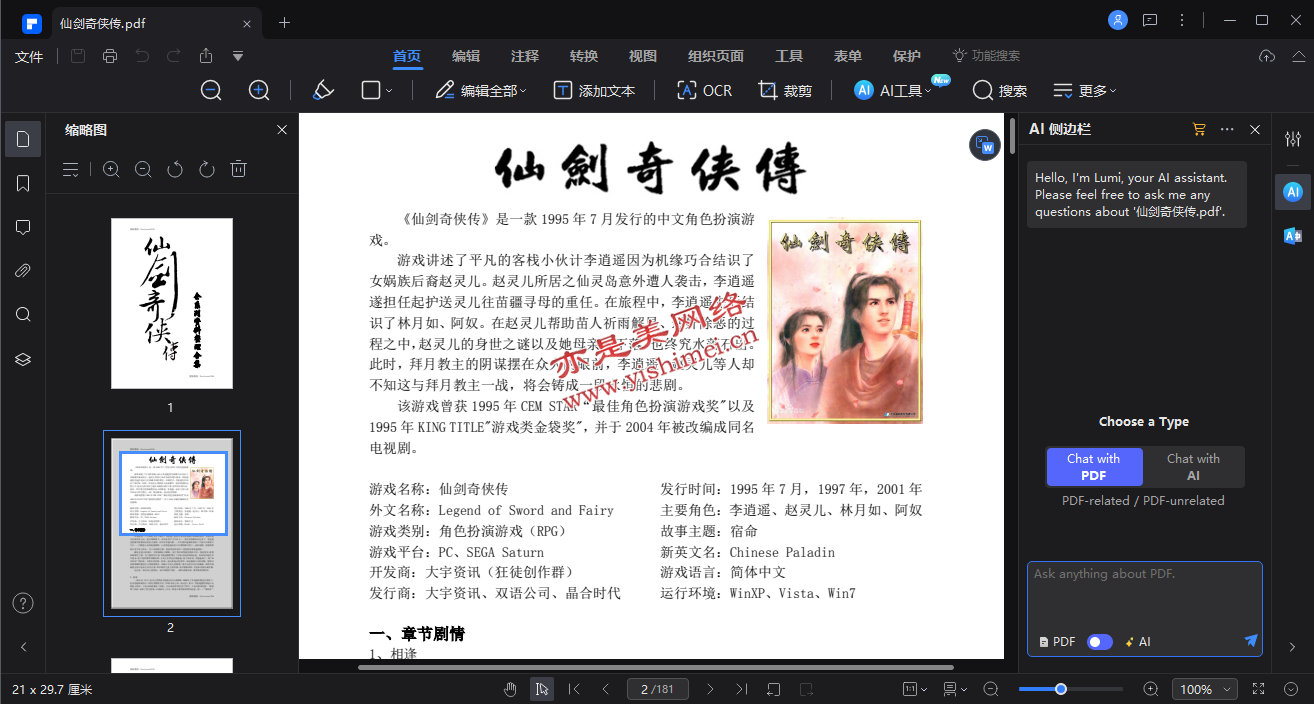
Task: Switch to the 编辑 tab
Action: tap(466, 56)
